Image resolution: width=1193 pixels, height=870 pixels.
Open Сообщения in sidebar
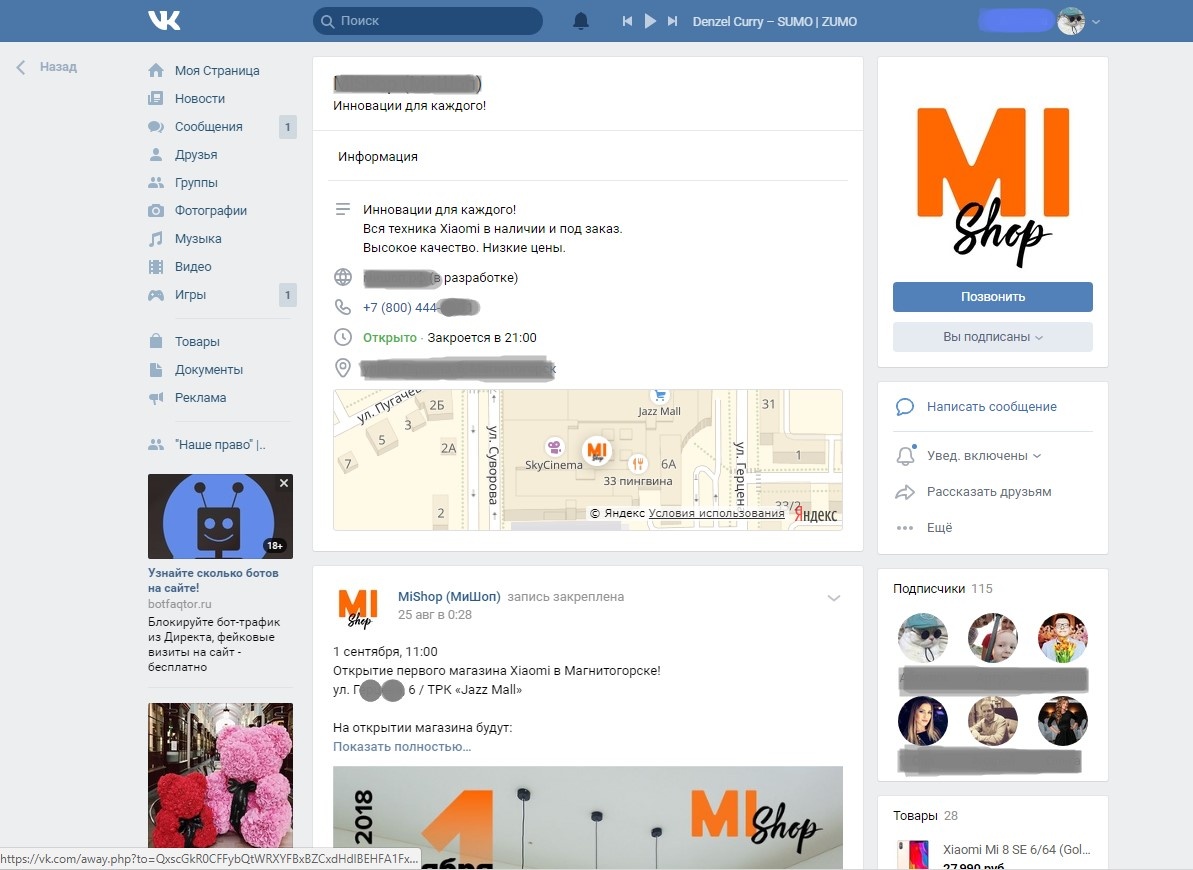208,127
